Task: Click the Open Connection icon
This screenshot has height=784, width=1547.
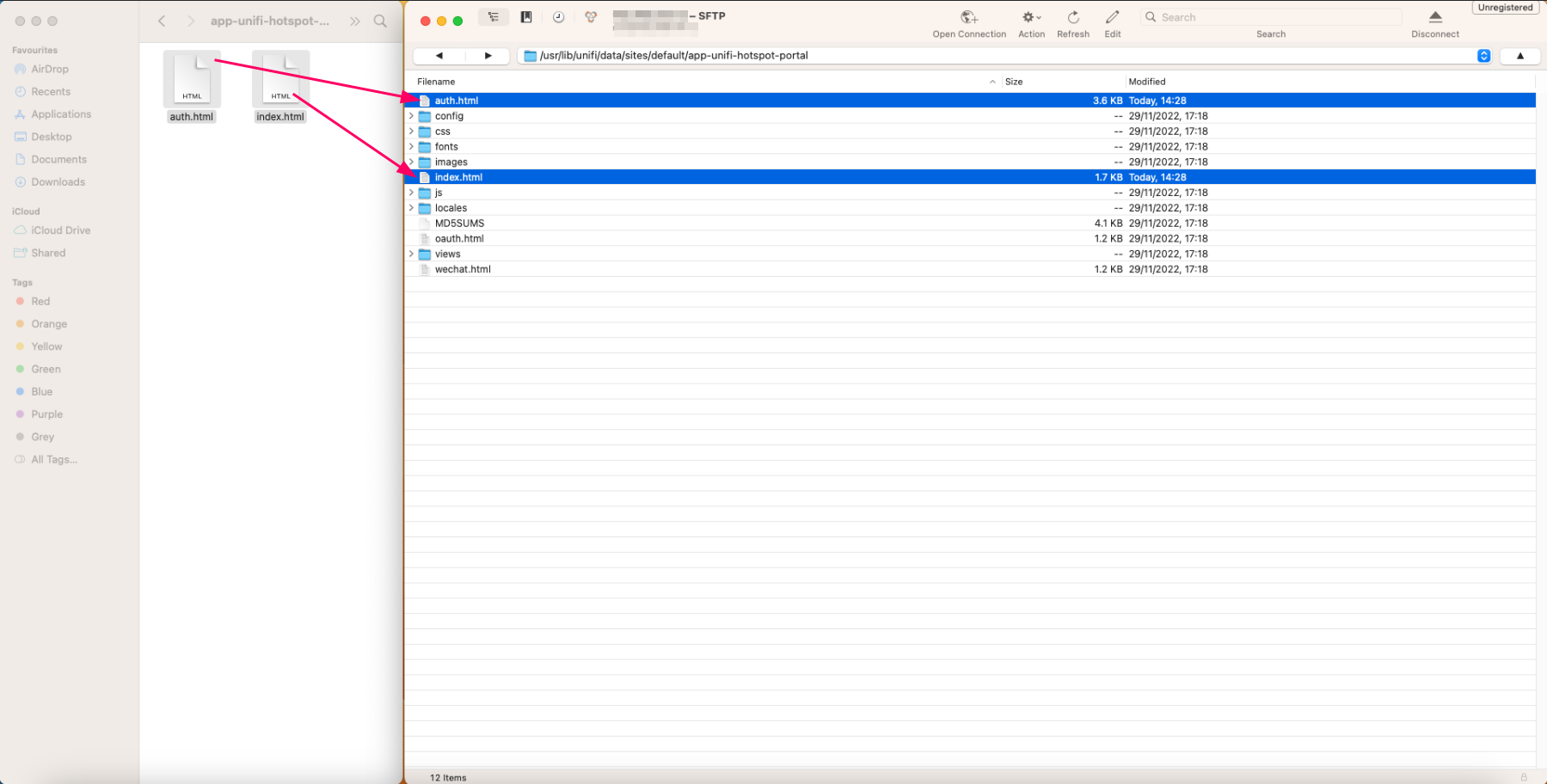Action: [x=968, y=18]
